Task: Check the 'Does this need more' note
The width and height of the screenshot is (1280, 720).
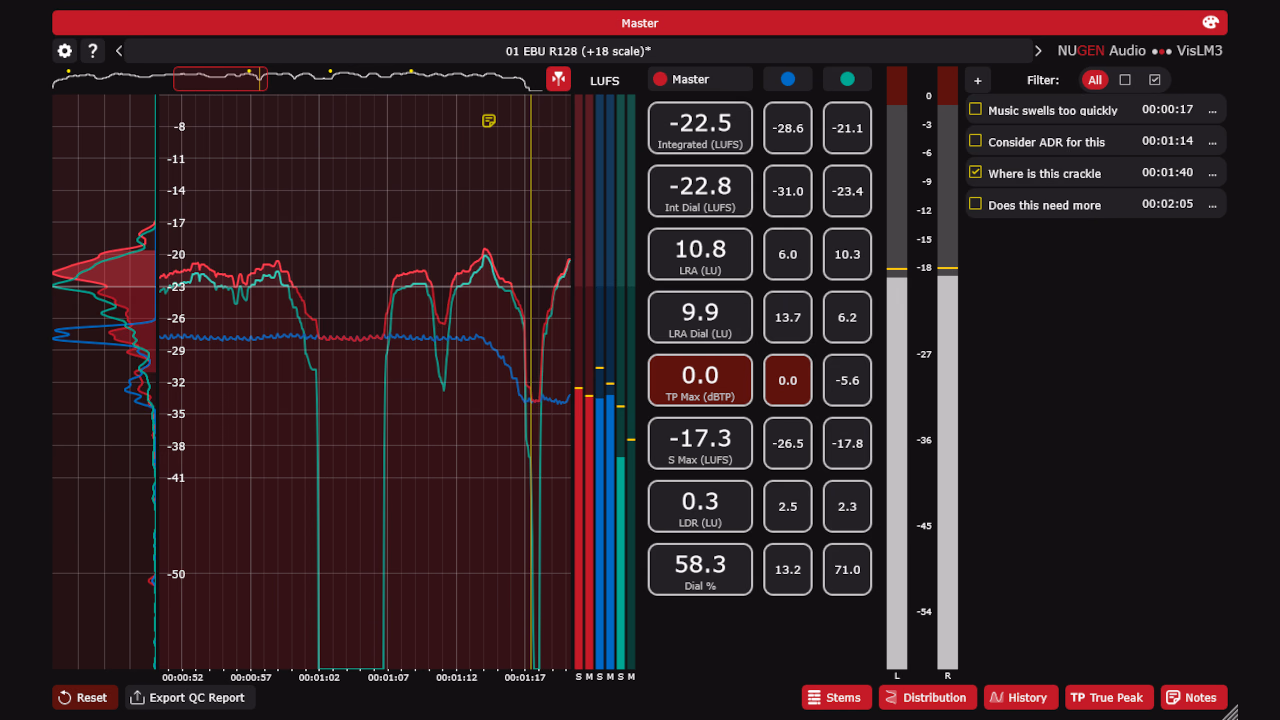Action: pyautogui.click(x=976, y=204)
